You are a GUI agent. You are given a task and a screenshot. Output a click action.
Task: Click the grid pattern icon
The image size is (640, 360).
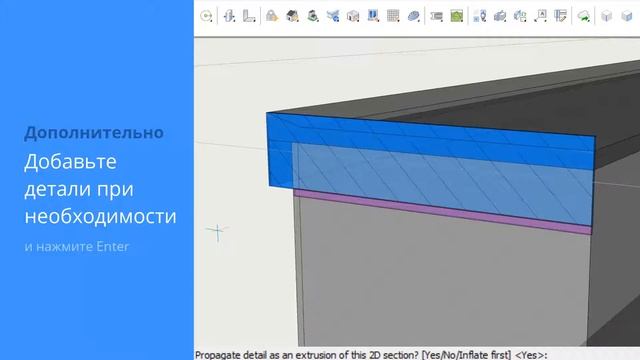coord(393,16)
